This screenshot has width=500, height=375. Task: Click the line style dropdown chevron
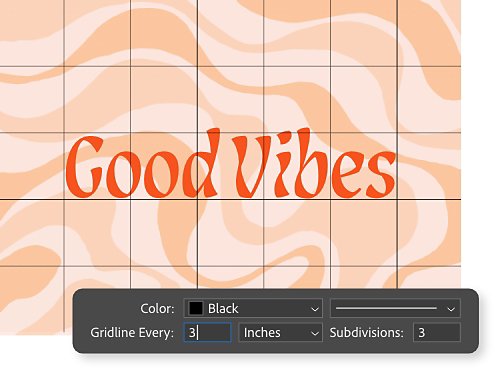point(451,309)
